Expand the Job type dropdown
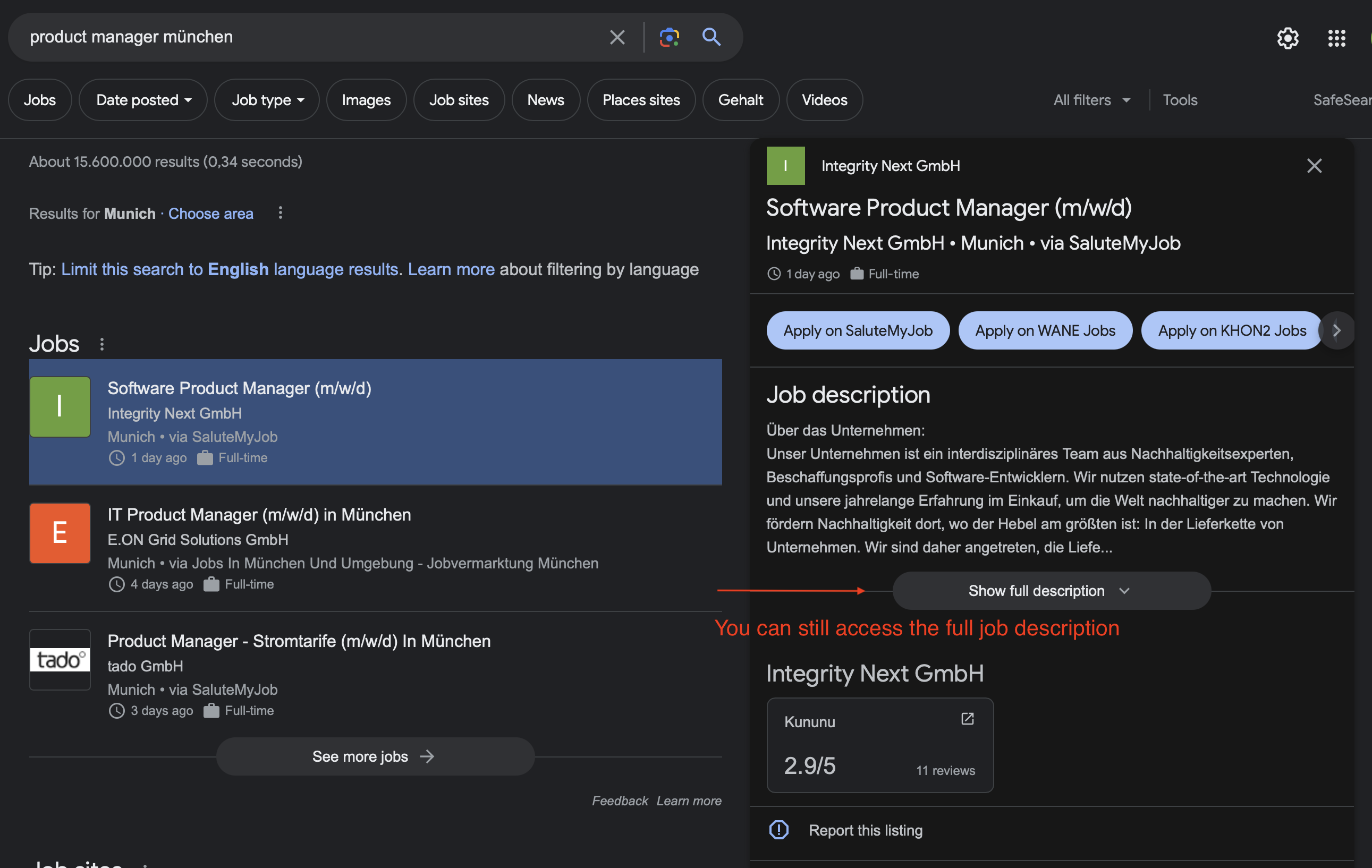1372x868 pixels. [x=267, y=100]
